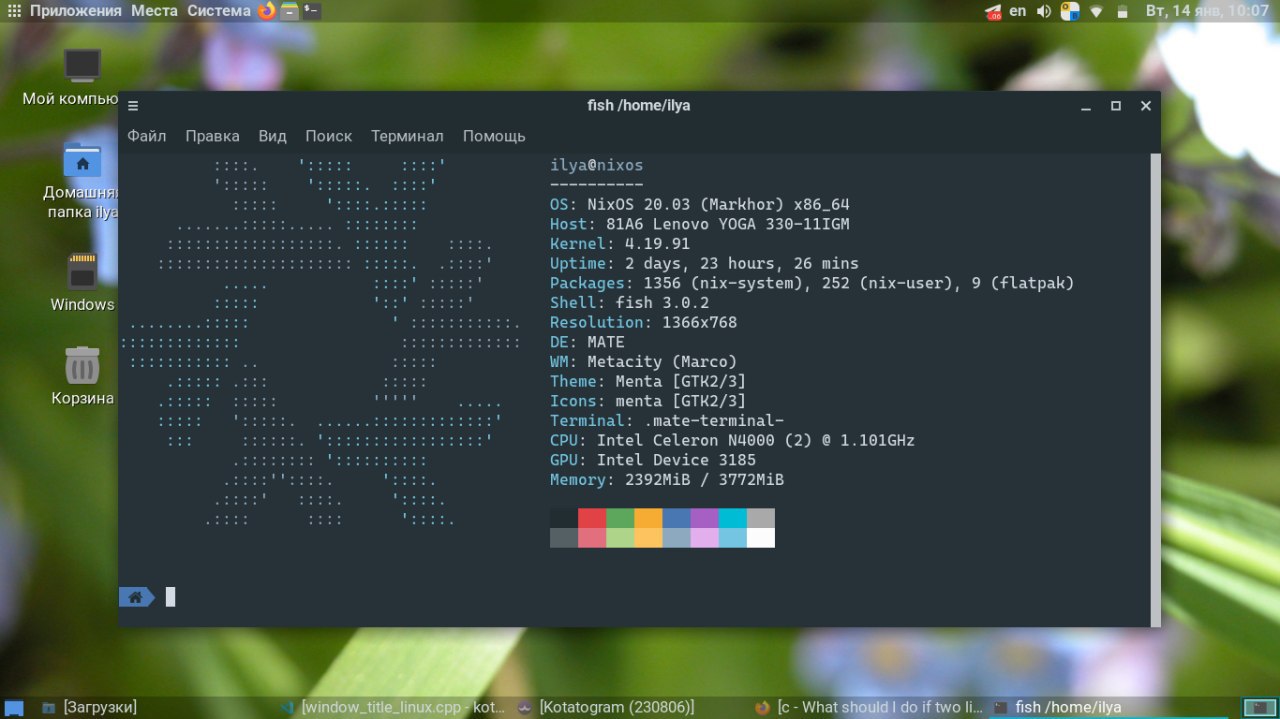Click the 'Host: 81A6 Lenovo YOGA' line

coord(700,224)
